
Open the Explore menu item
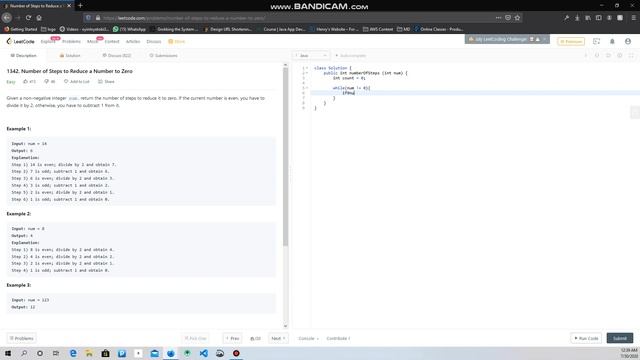[x=48, y=41]
